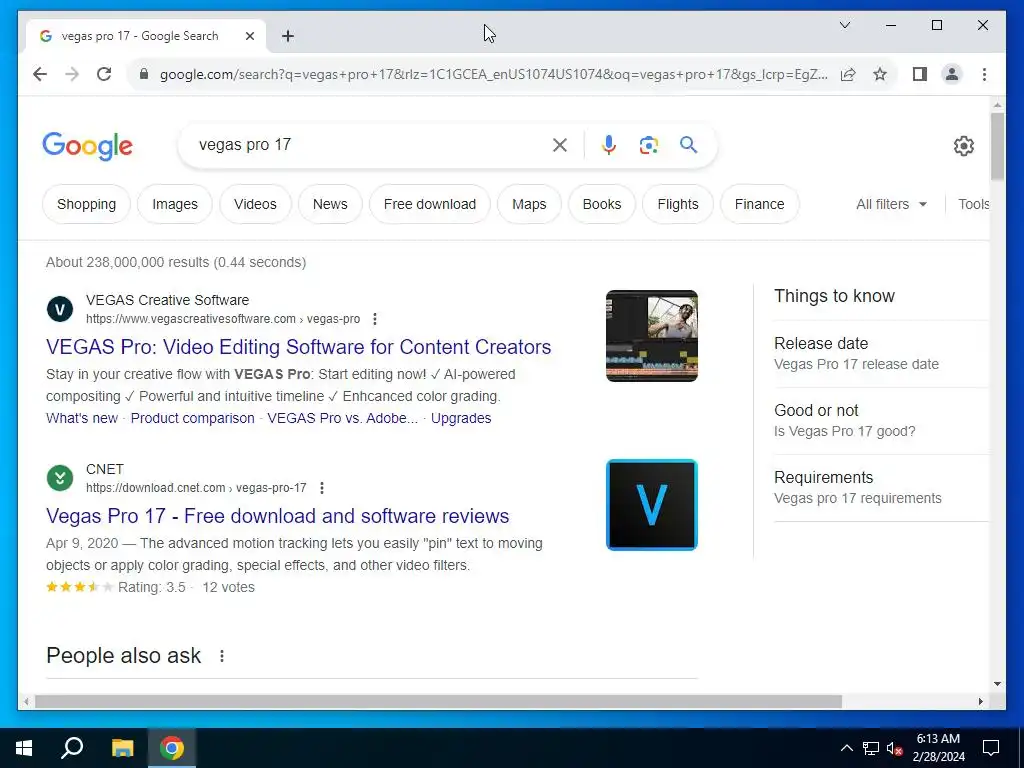Click the blue V logo thumbnail
This screenshot has height=768, width=1024.
point(652,505)
